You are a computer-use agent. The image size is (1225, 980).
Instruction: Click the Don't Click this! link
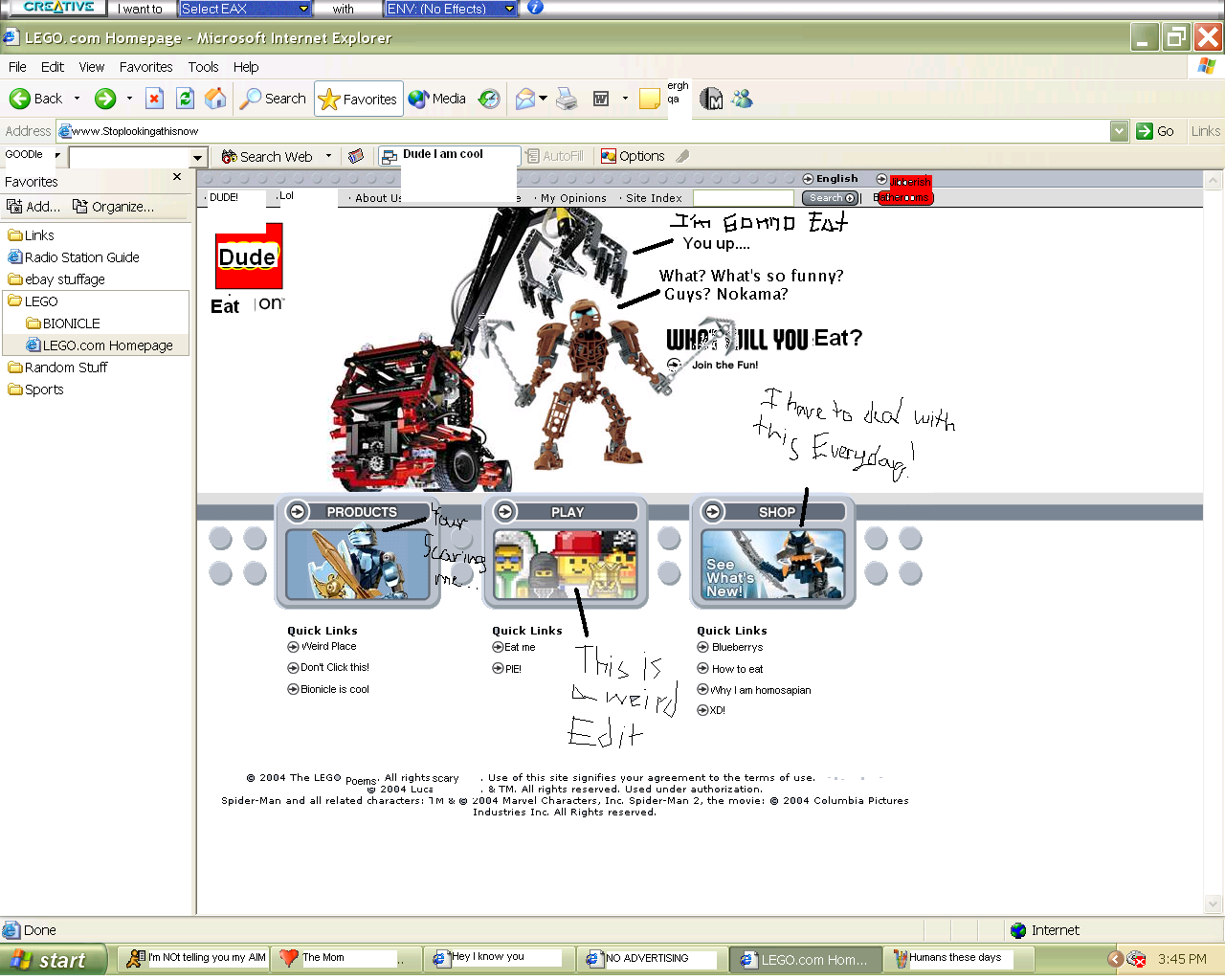pos(334,668)
